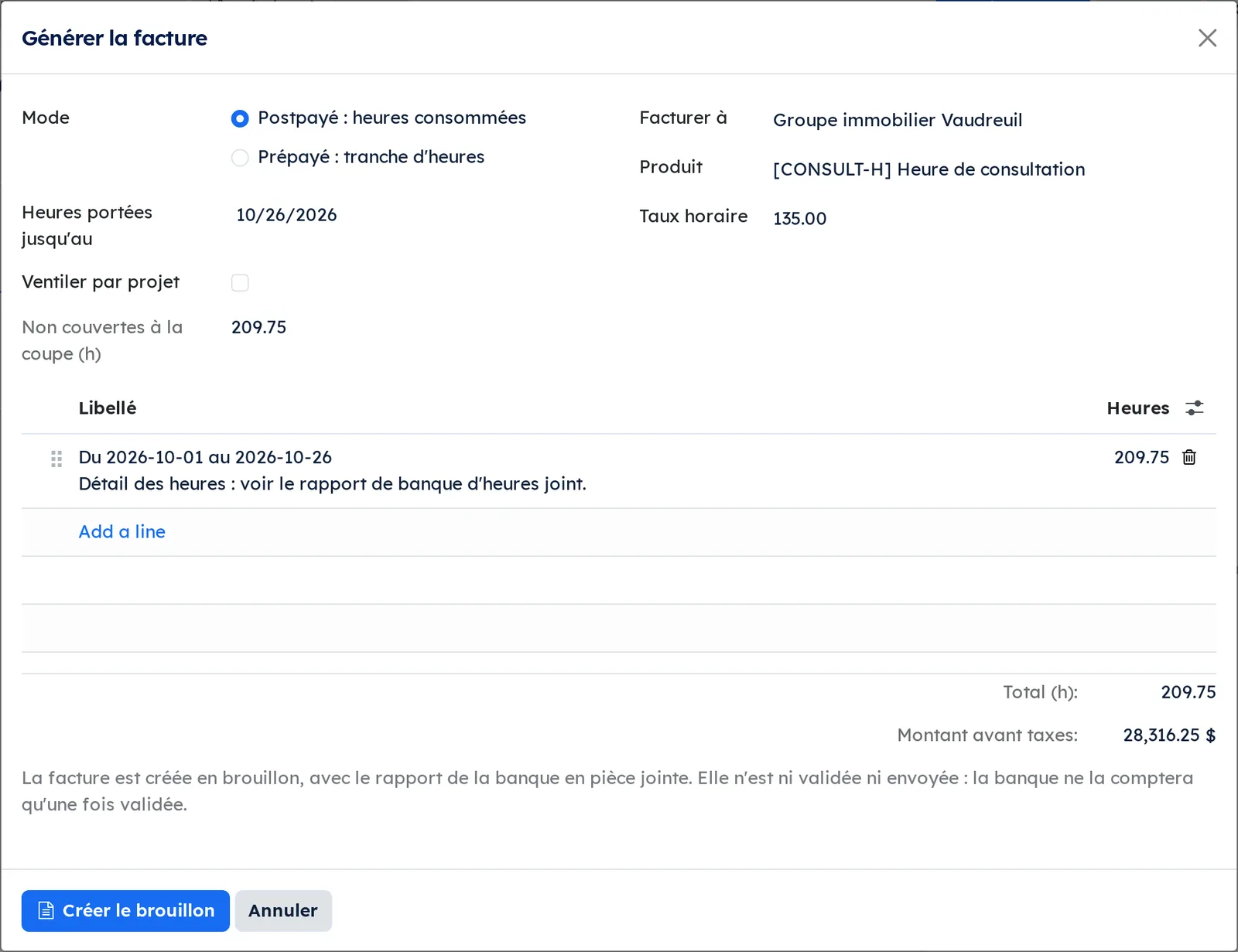Click the line label Du 2026-10-01 au 2026-10-26
Viewport: 1238px width, 952px height.
205,457
